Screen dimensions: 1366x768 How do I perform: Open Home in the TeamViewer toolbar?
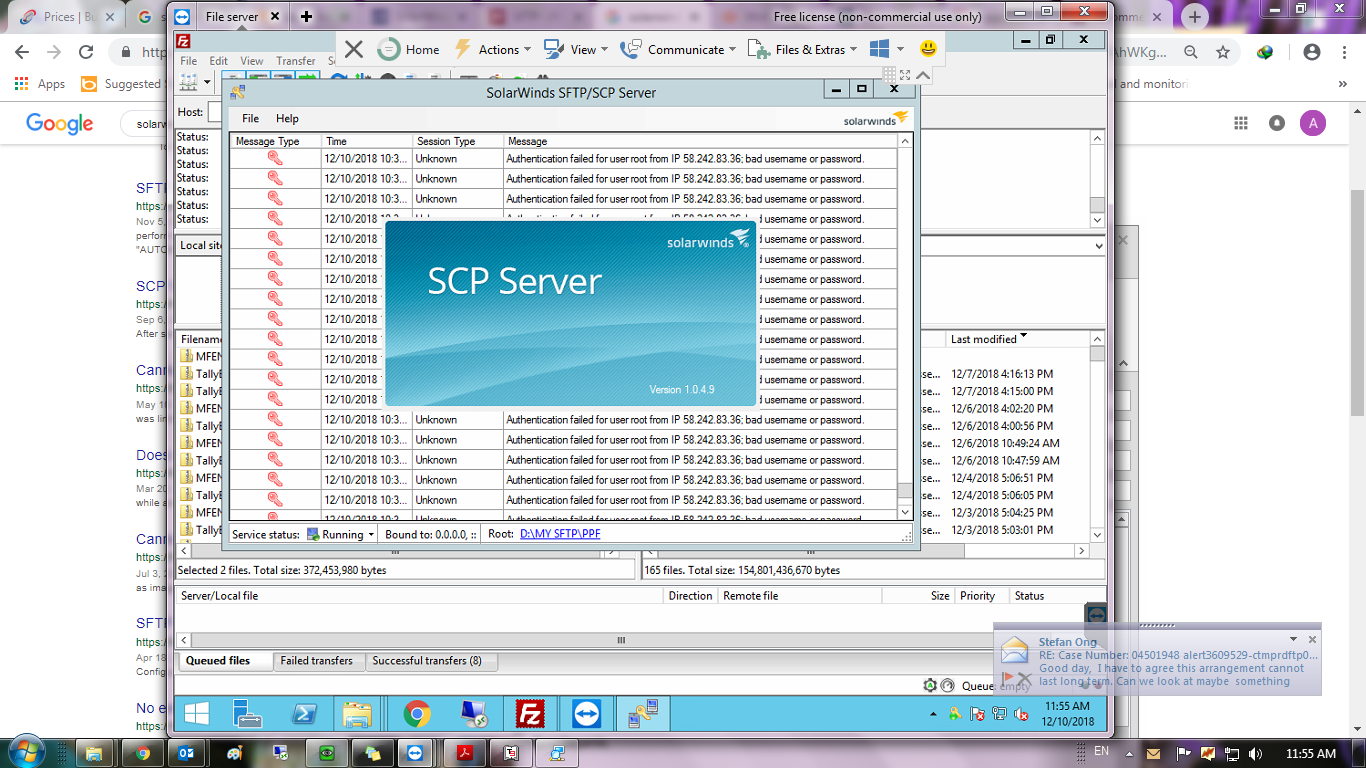409,49
